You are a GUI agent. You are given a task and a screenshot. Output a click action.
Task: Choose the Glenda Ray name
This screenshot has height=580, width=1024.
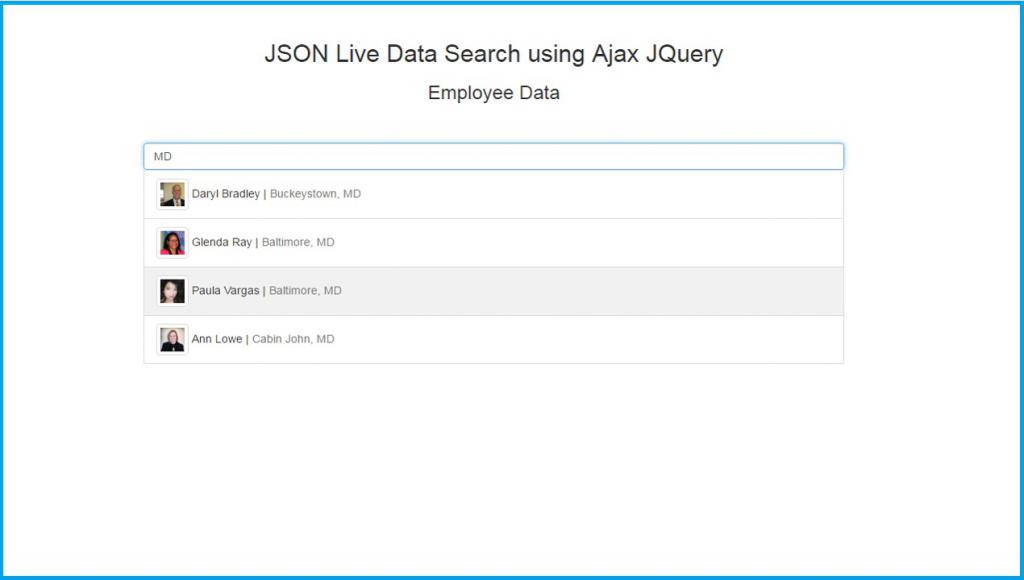tap(221, 242)
